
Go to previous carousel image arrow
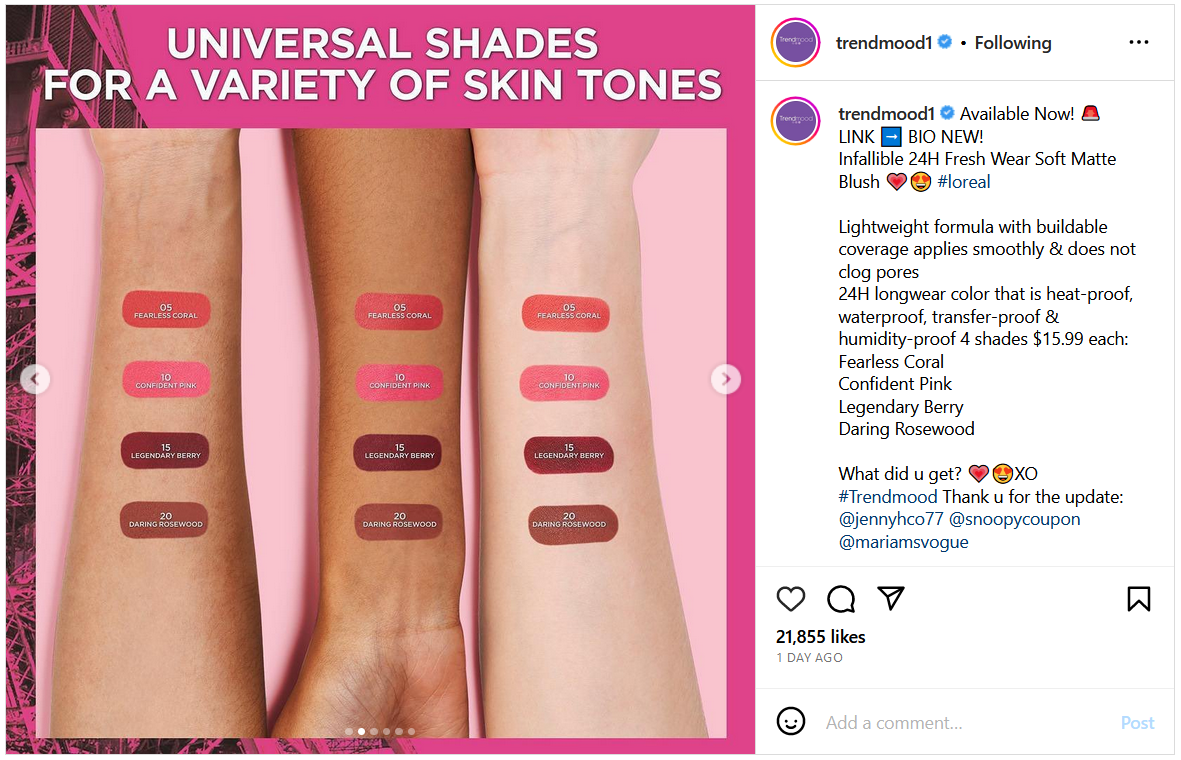pyautogui.click(x=35, y=379)
